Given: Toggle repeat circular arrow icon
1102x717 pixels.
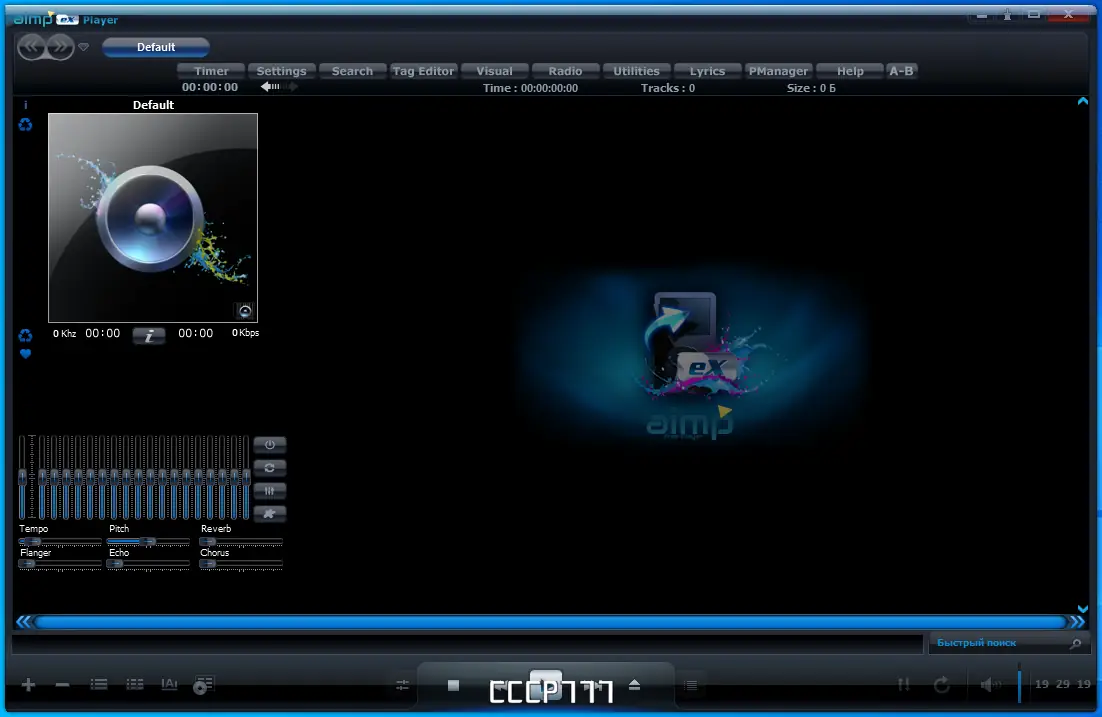Looking at the screenshot, I should tap(942, 684).
